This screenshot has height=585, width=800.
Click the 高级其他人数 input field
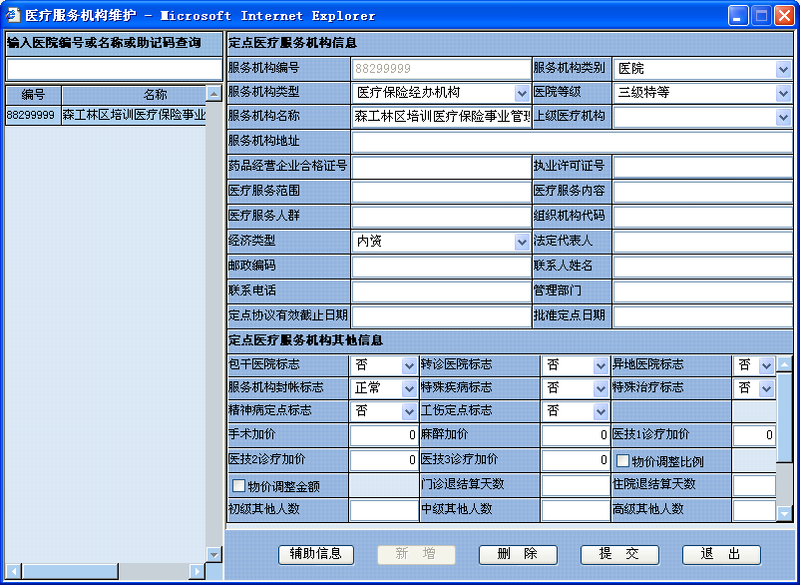pos(755,510)
